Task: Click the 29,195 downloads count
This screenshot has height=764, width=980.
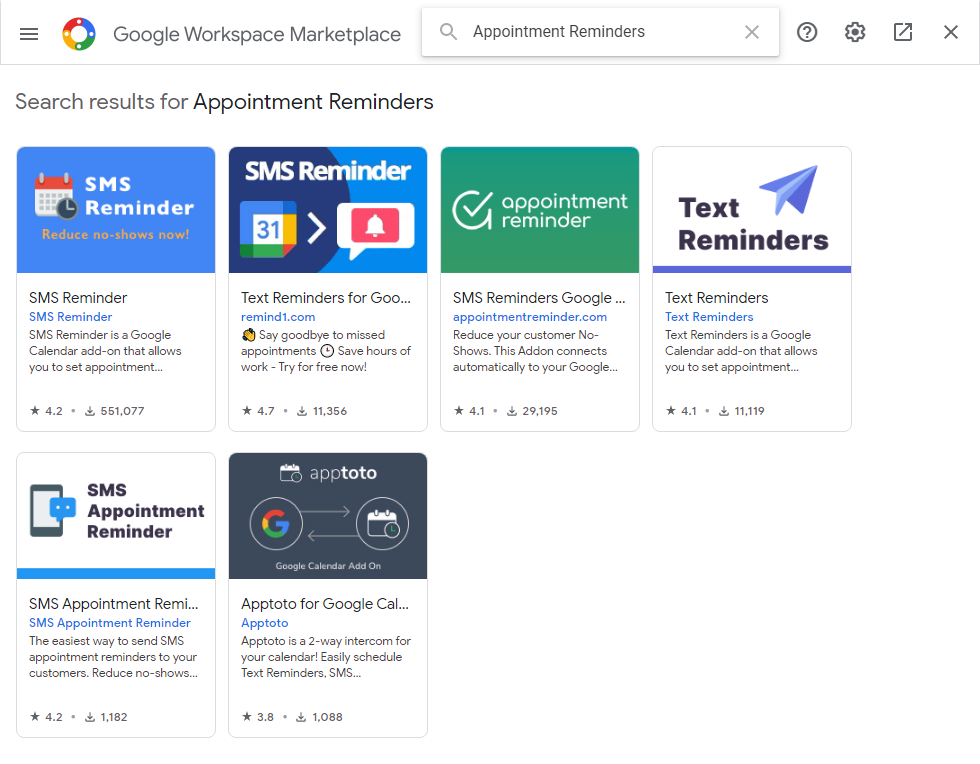Action: (x=532, y=411)
